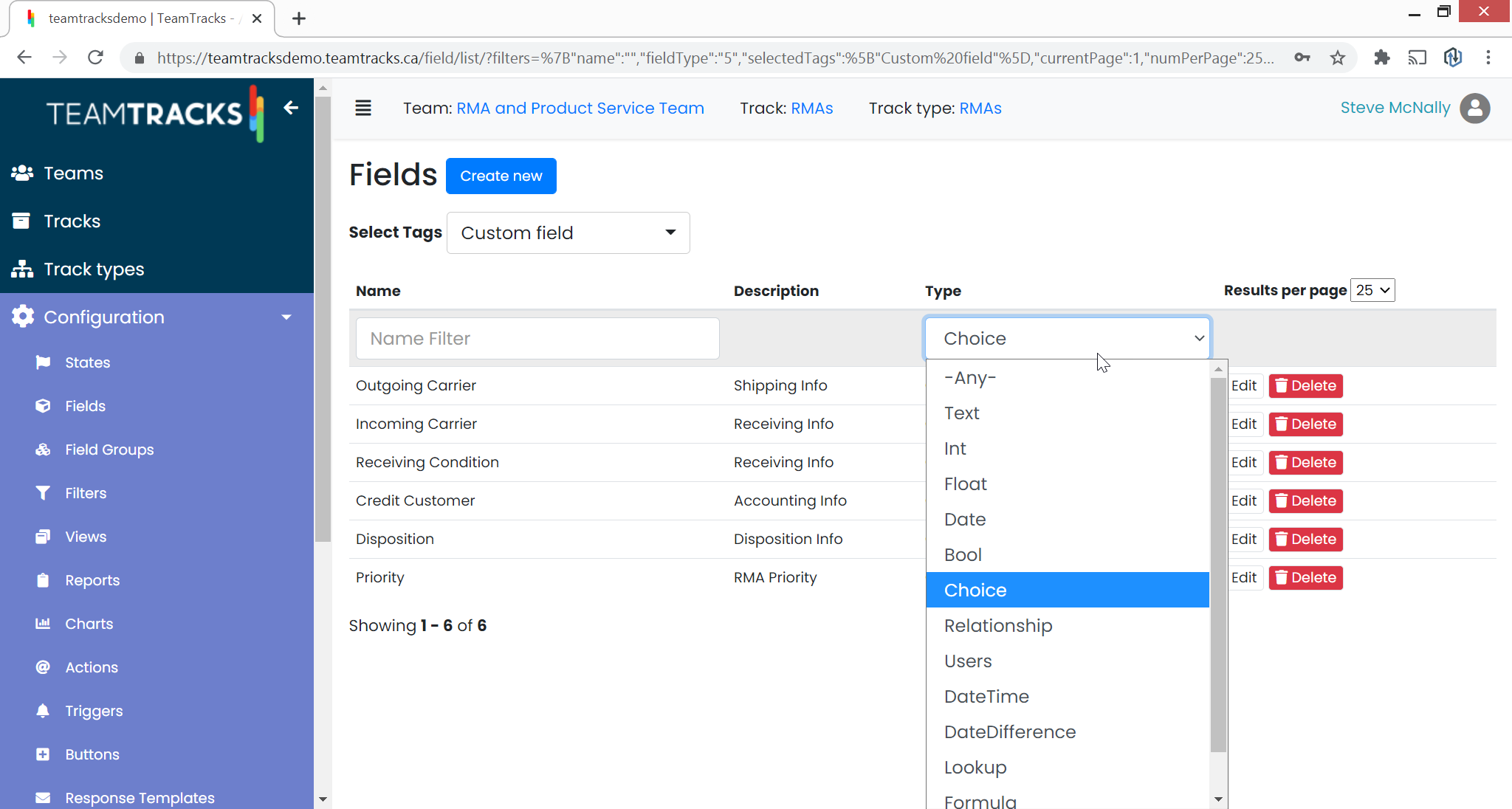Open the Actions section

[91, 667]
